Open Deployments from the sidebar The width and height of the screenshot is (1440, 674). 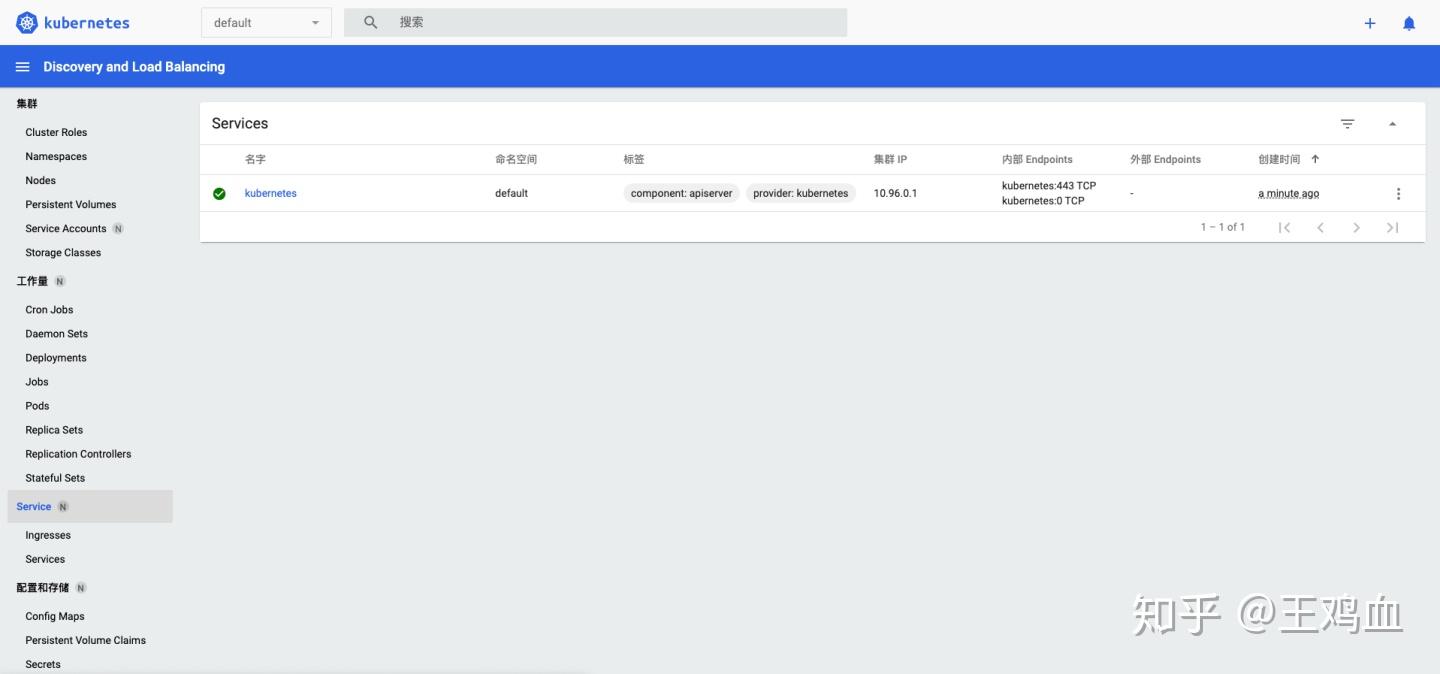tap(55, 357)
